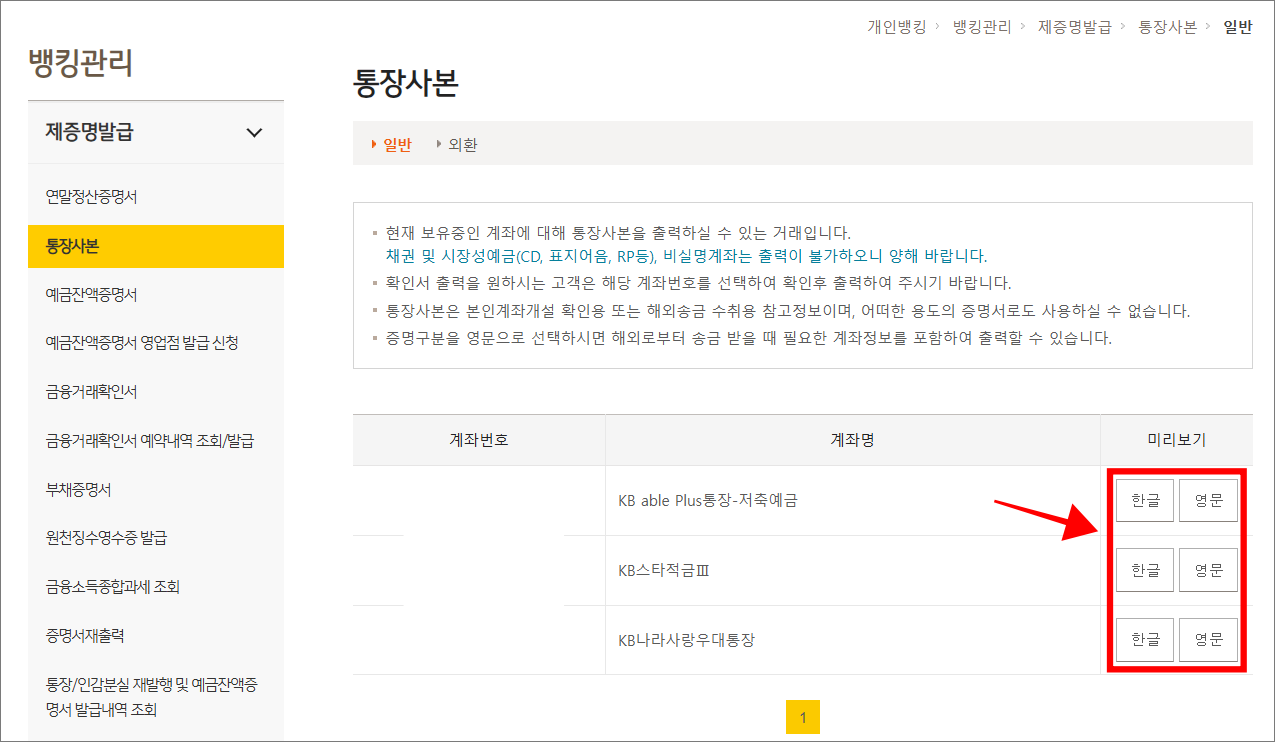Click the 계좌명 column header
Viewport: 1275px width, 742px height.
coord(853,440)
